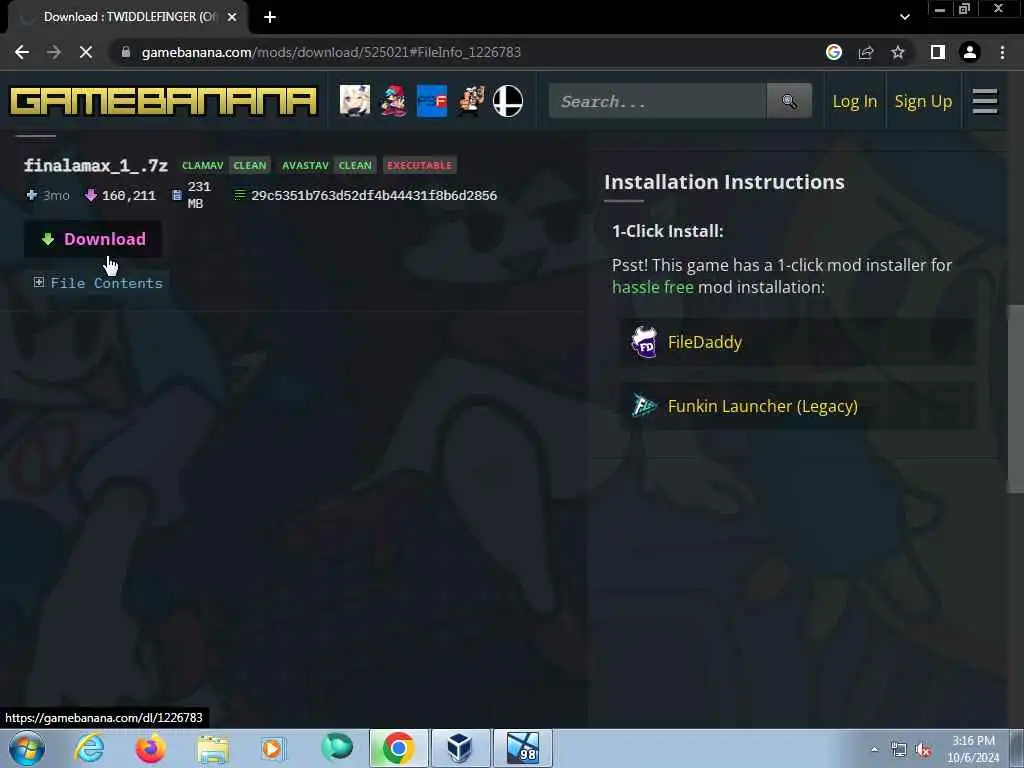Open the Friday Night Funkin' game icon
The width and height of the screenshot is (1024, 768).
point(394,101)
